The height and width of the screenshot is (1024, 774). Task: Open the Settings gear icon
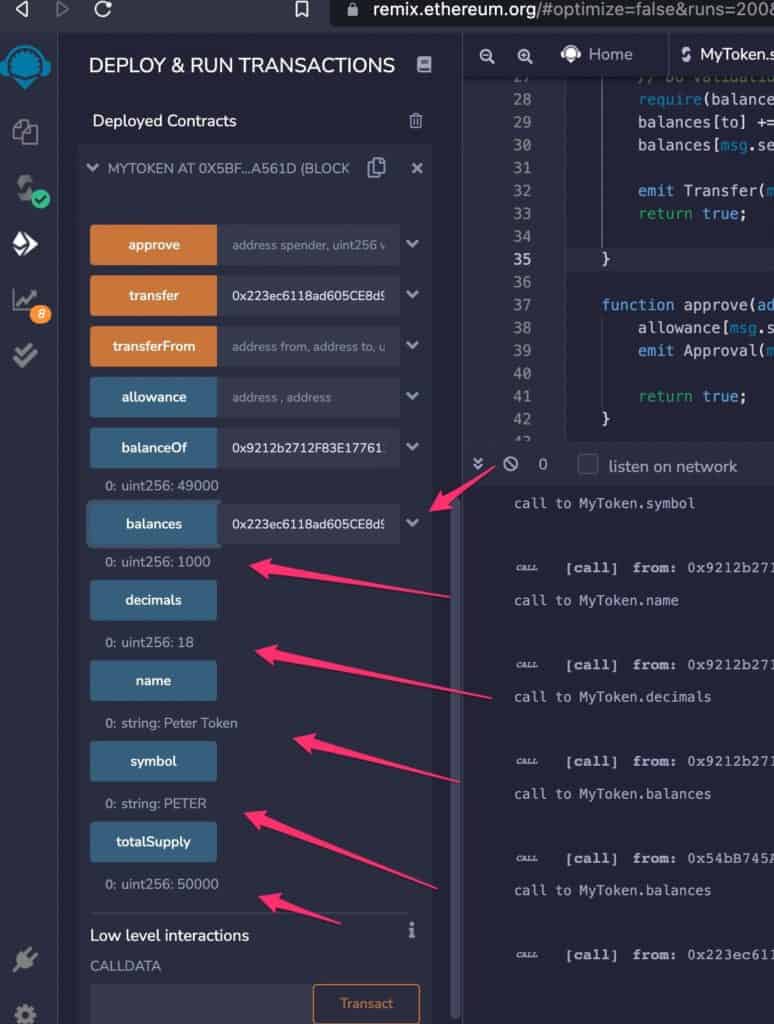coord(25,1014)
